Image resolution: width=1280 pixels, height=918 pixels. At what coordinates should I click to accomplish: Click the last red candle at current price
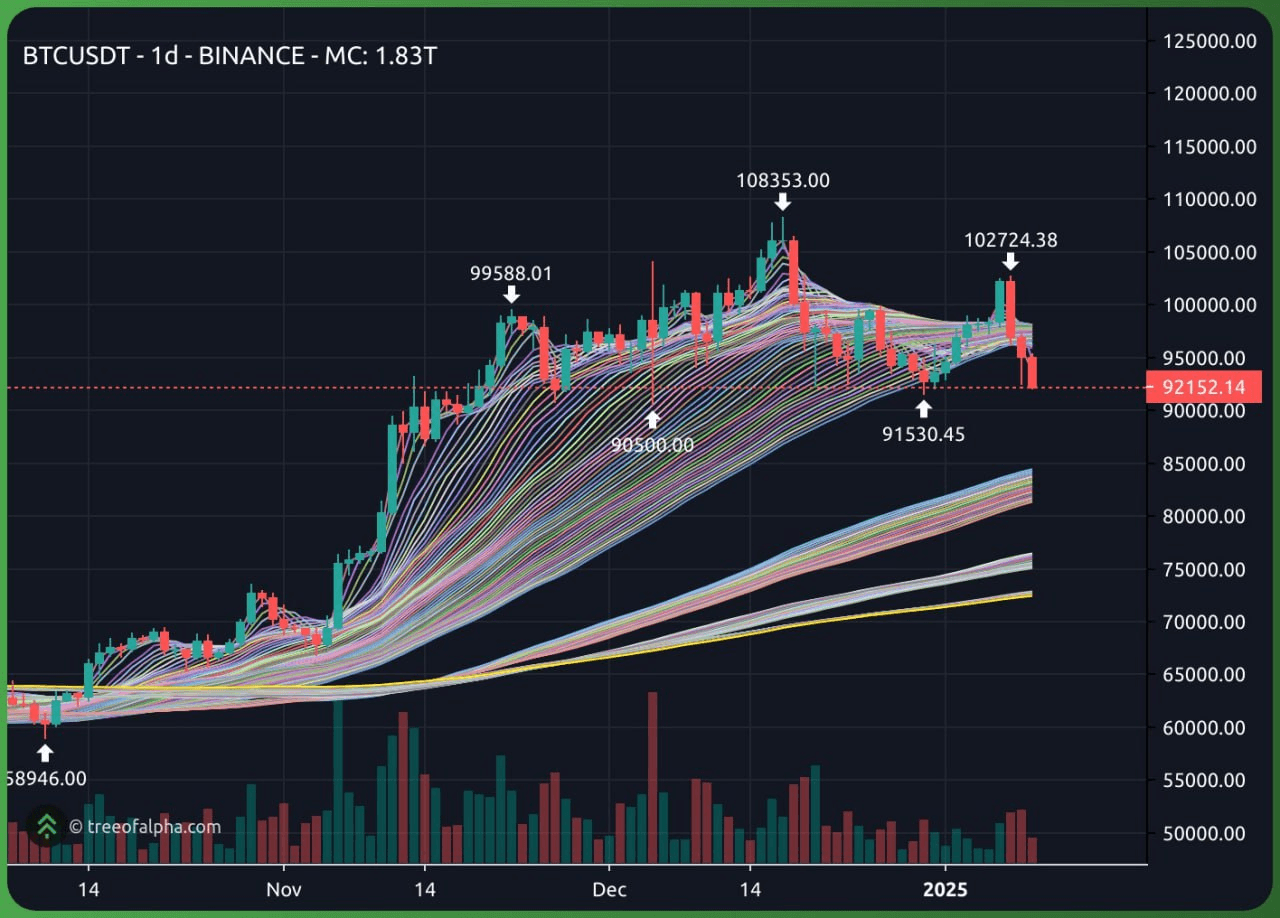1033,372
